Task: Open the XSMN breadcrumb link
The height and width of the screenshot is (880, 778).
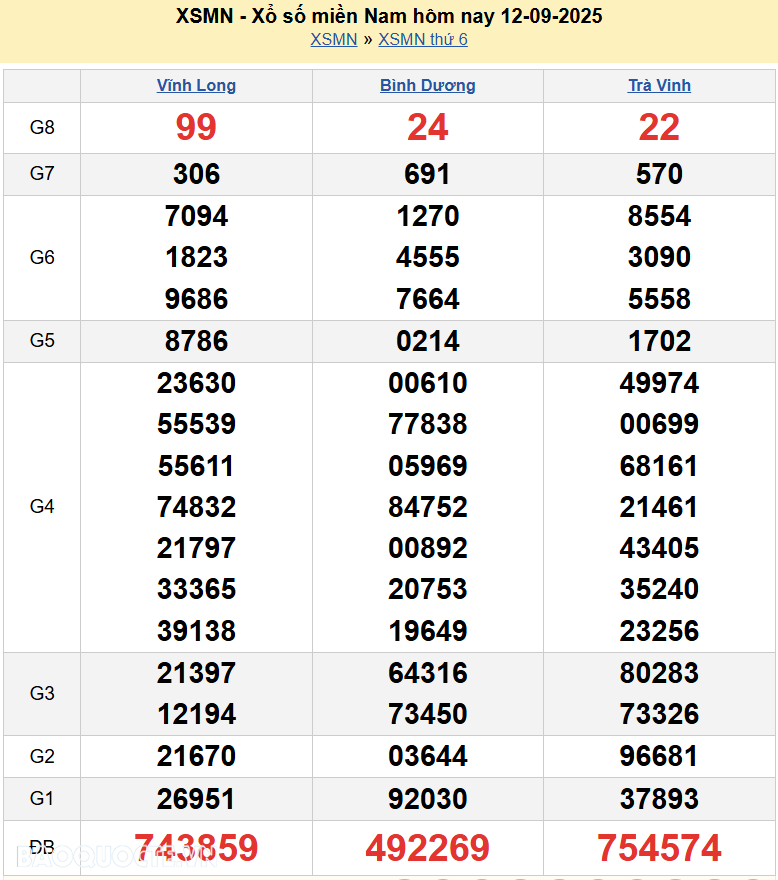Action: 333,40
